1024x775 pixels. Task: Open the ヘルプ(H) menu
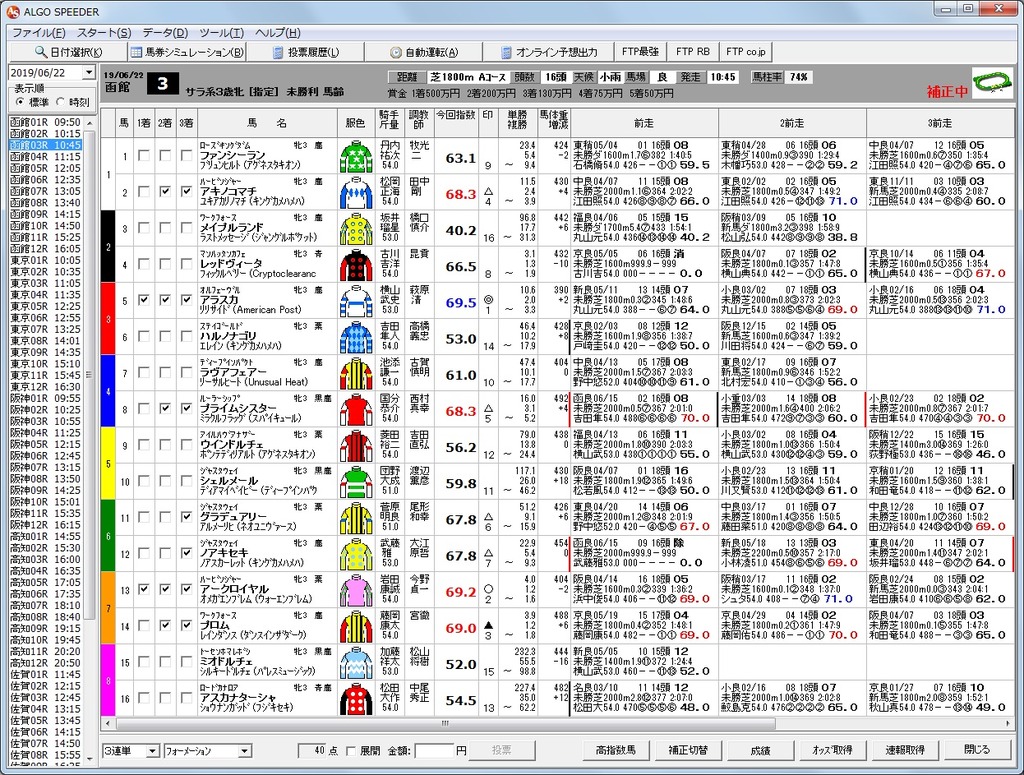click(277, 33)
